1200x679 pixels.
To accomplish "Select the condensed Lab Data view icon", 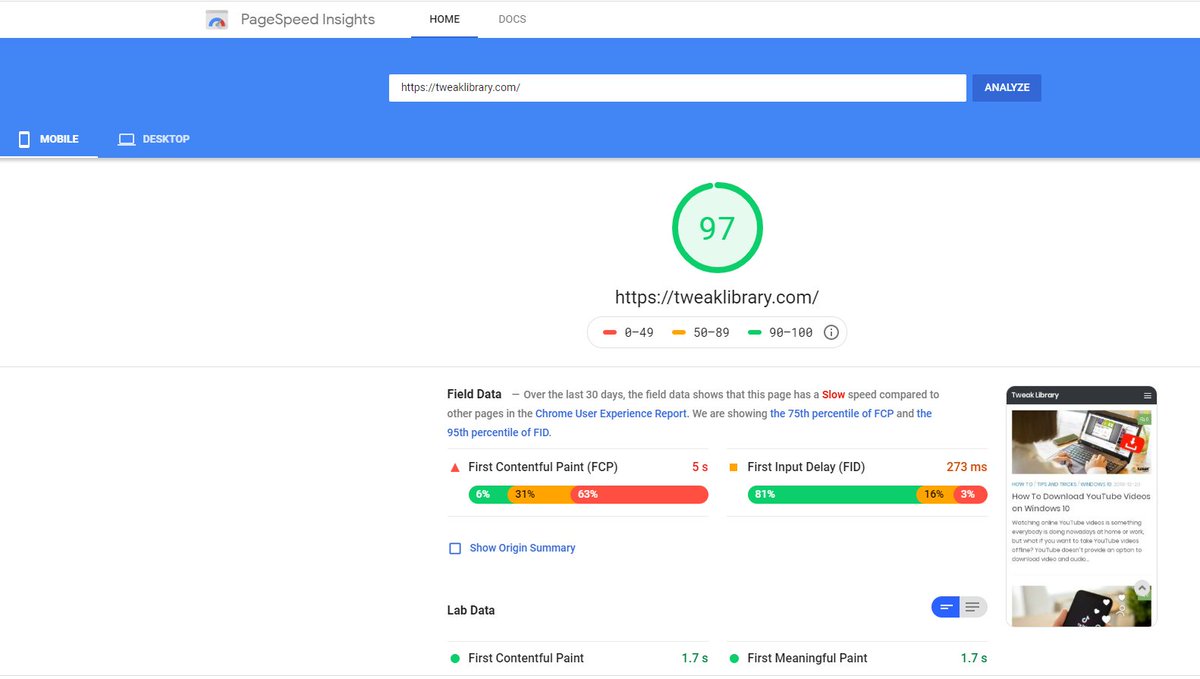I will point(946,606).
